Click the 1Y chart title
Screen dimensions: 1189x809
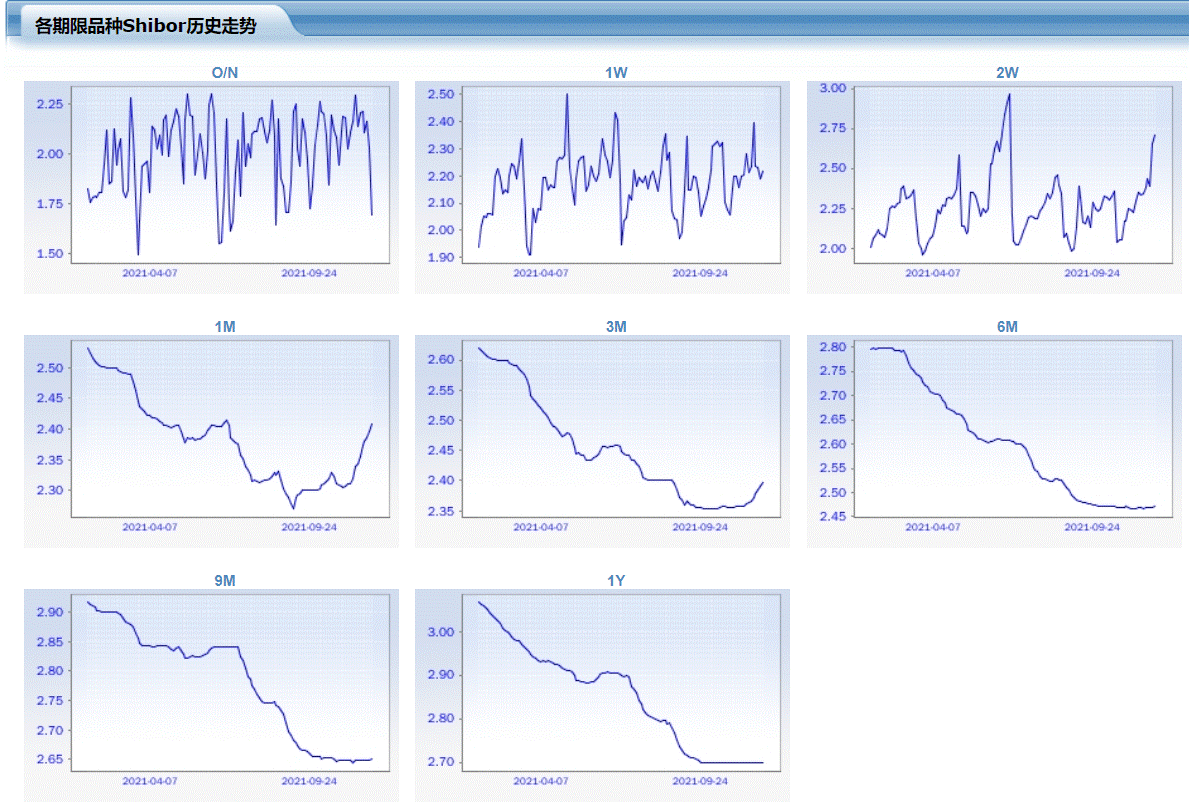click(x=616, y=581)
